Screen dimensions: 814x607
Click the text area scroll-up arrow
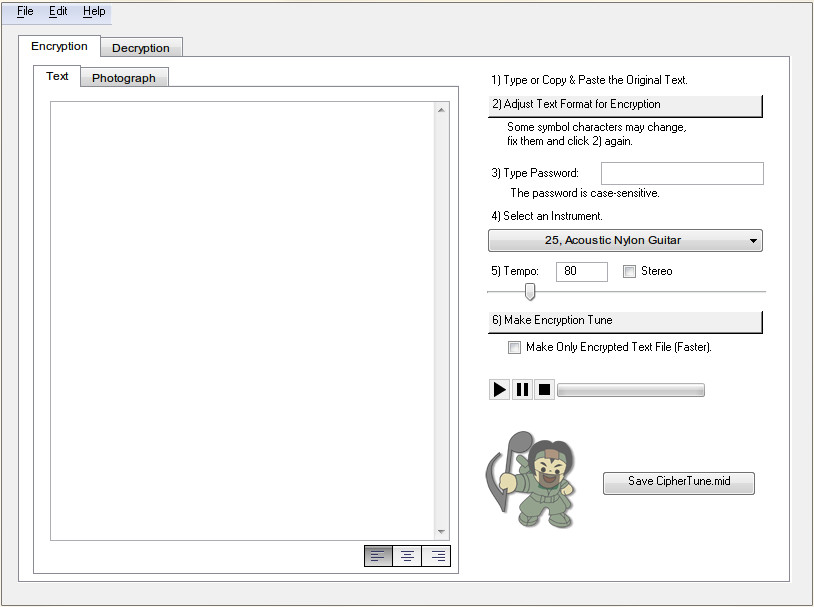tap(441, 110)
